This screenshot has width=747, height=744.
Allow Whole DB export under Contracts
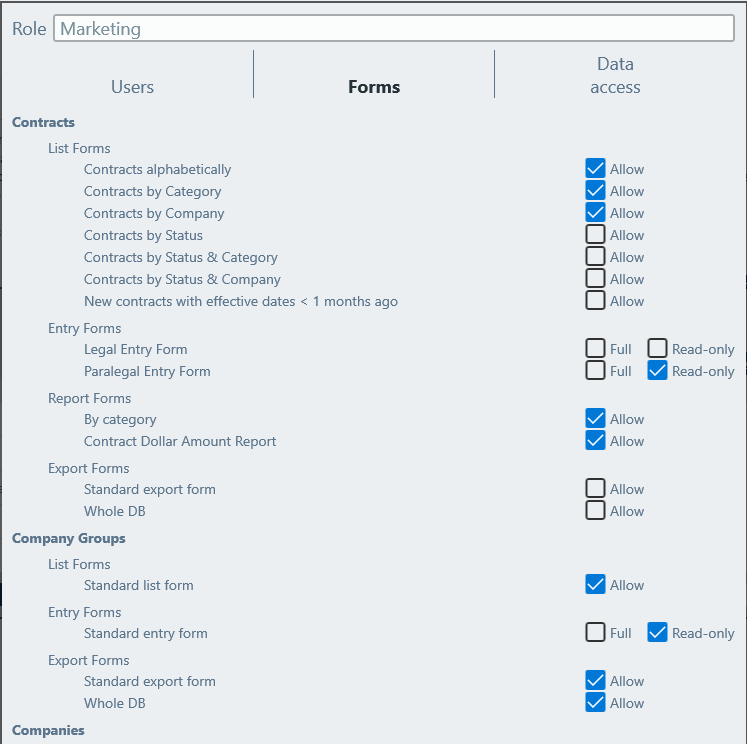tap(596, 511)
